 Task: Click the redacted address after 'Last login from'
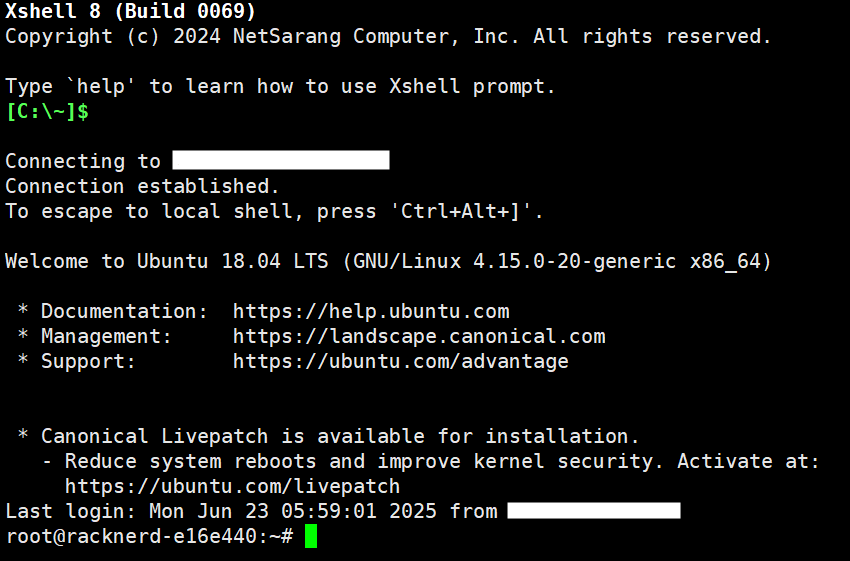[x=594, y=511]
